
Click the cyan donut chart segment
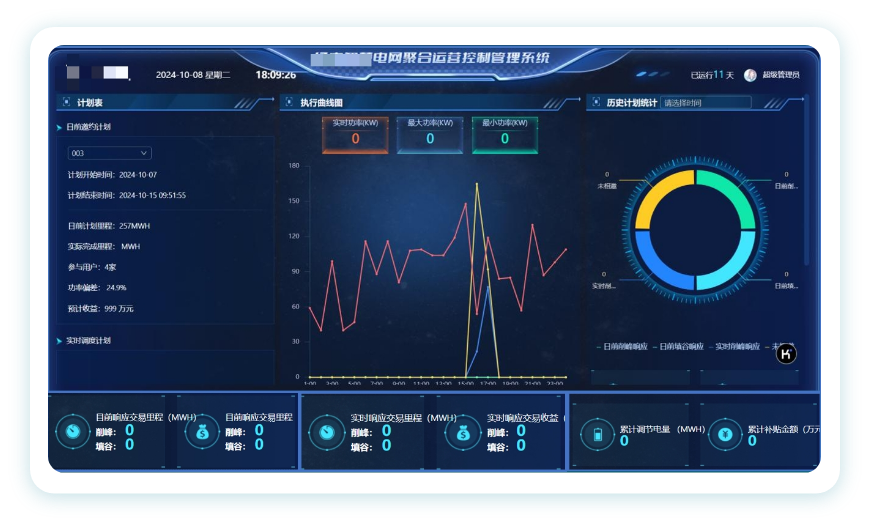pyautogui.click(x=734, y=268)
